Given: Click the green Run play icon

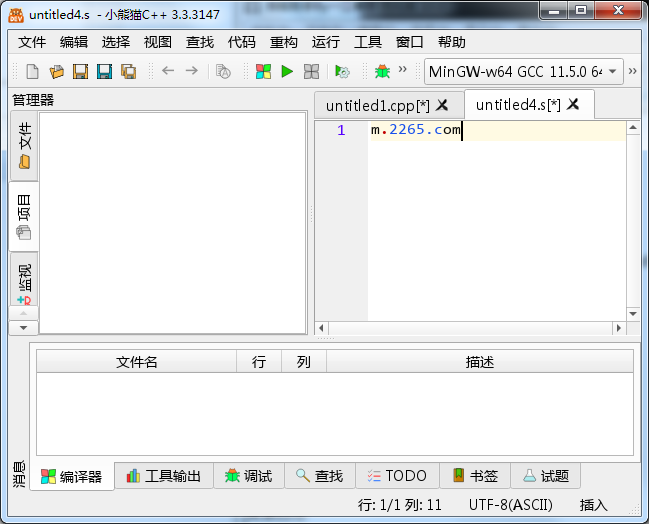Looking at the screenshot, I should coord(287,71).
